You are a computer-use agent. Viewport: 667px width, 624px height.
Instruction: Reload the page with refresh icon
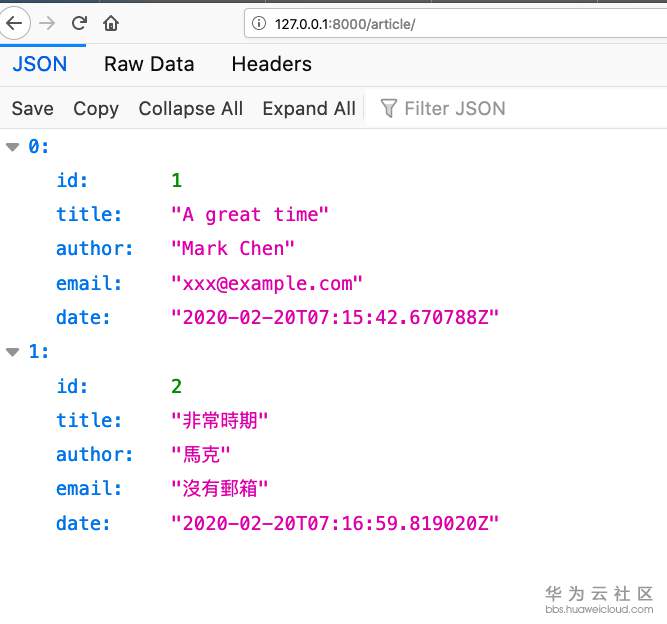pyautogui.click(x=79, y=22)
